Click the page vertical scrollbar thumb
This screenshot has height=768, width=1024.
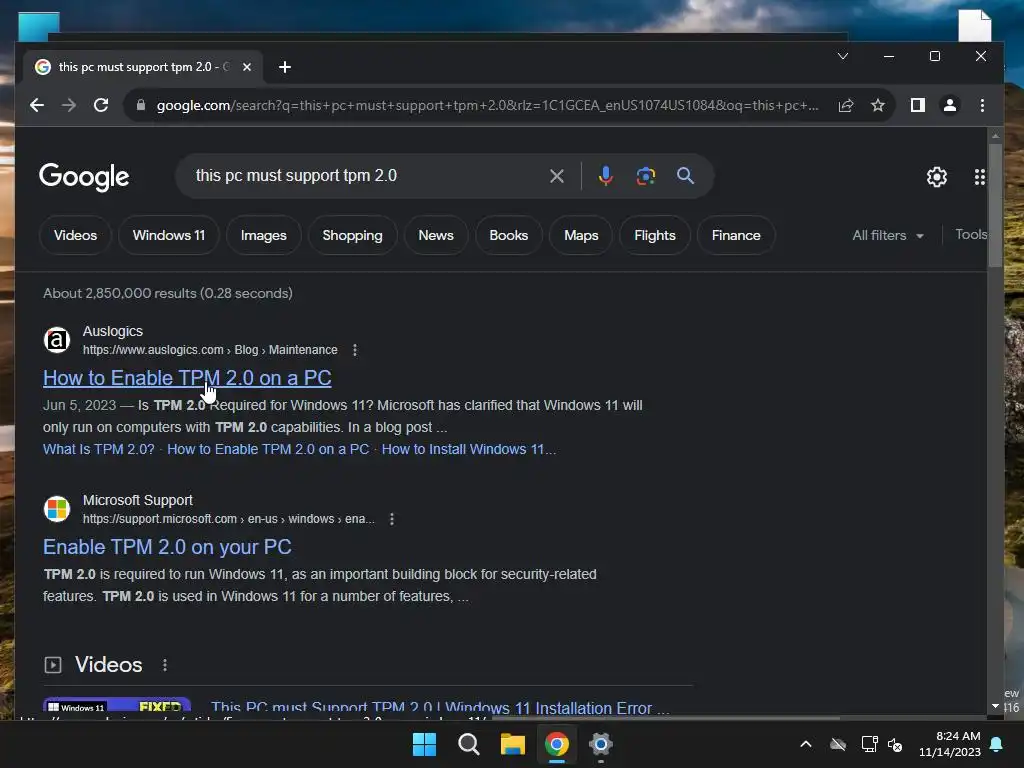(995, 204)
